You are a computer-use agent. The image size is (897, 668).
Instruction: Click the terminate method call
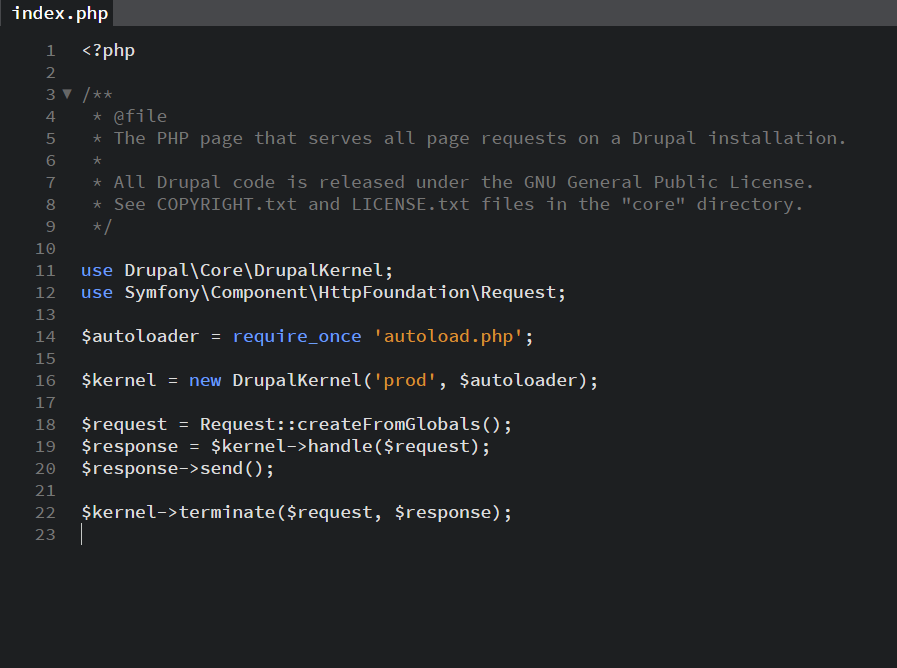pyautogui.click(x=227, y=512)
